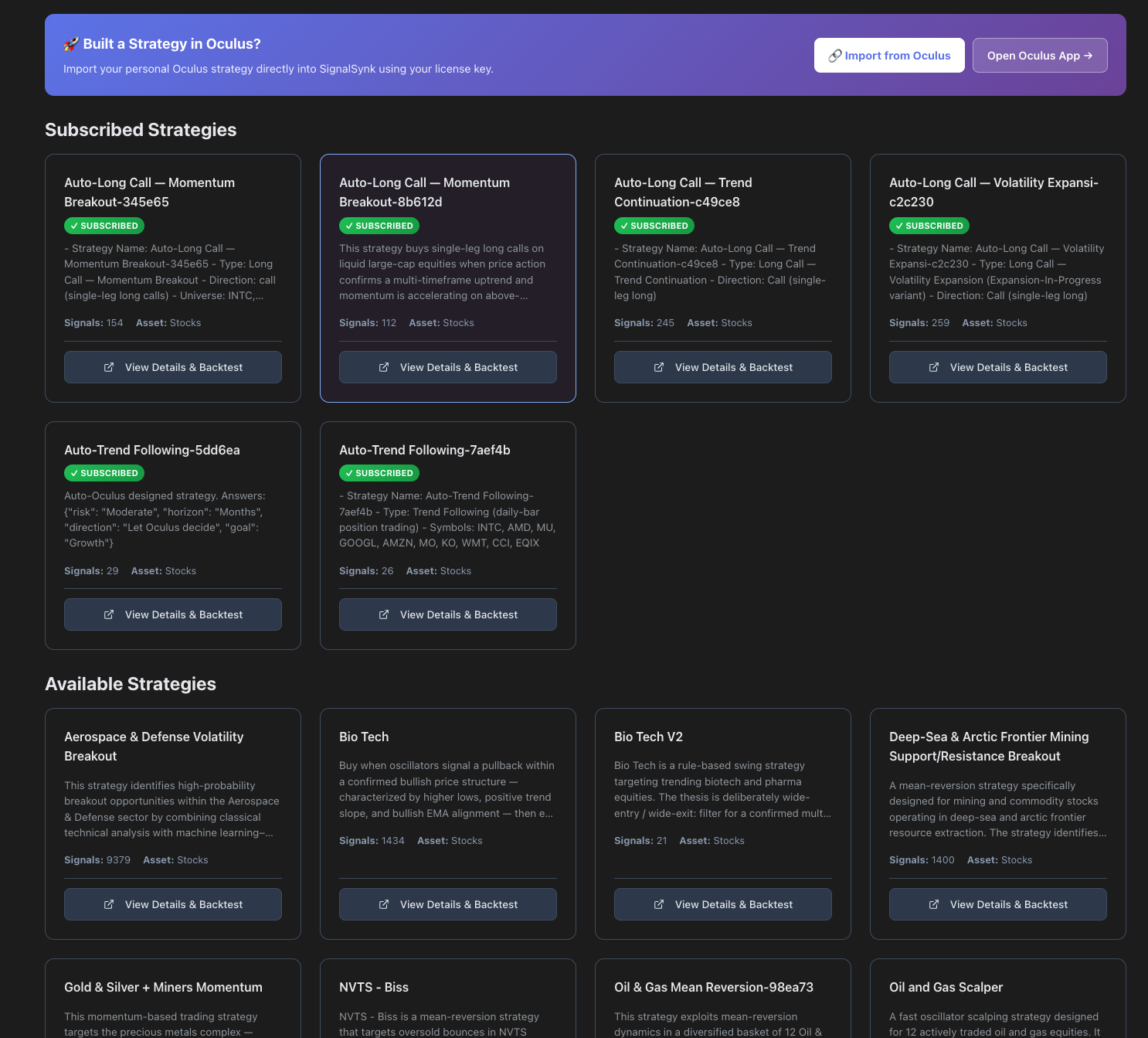This screenshot has width=1148, height=1038.
Task: Select Auto-Long Call Volatility Expansi-c2c230 title
Action: tap(994, 192)
